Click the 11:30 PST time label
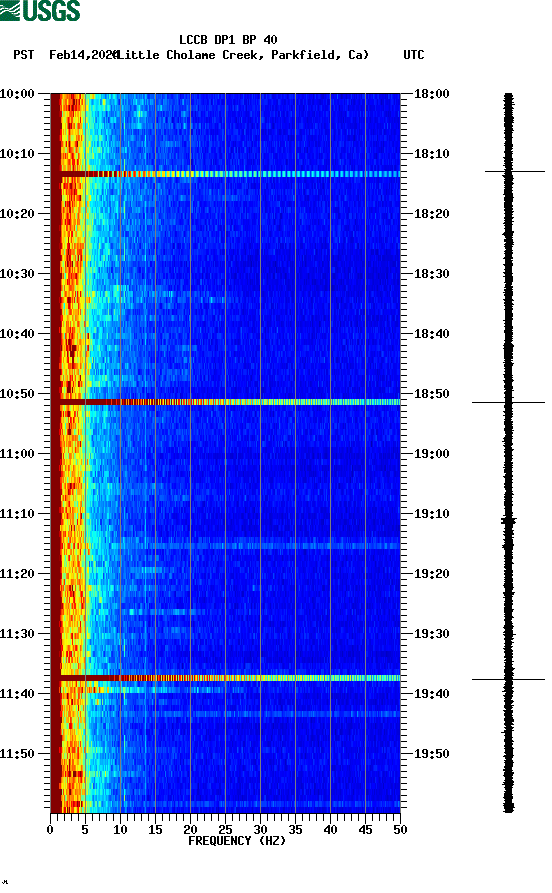The image size is (552, 893). [x=17, y=634]
